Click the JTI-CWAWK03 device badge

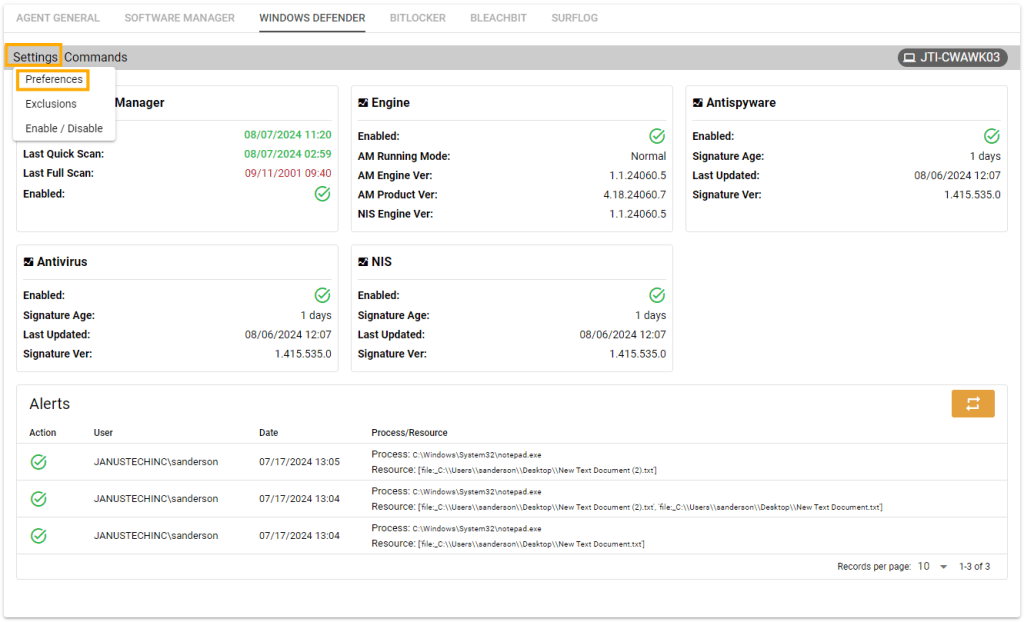pyautogui.click(x=952, y=57)
